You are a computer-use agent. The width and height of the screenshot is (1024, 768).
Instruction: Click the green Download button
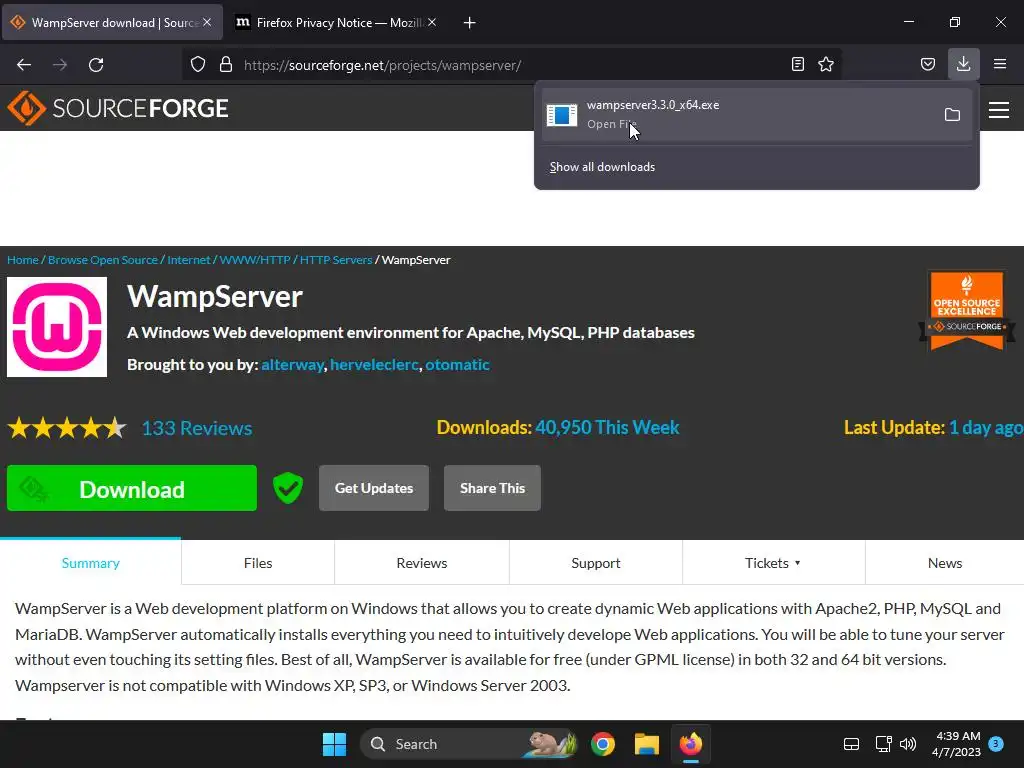pyautogui.click(x=132, y=488)
